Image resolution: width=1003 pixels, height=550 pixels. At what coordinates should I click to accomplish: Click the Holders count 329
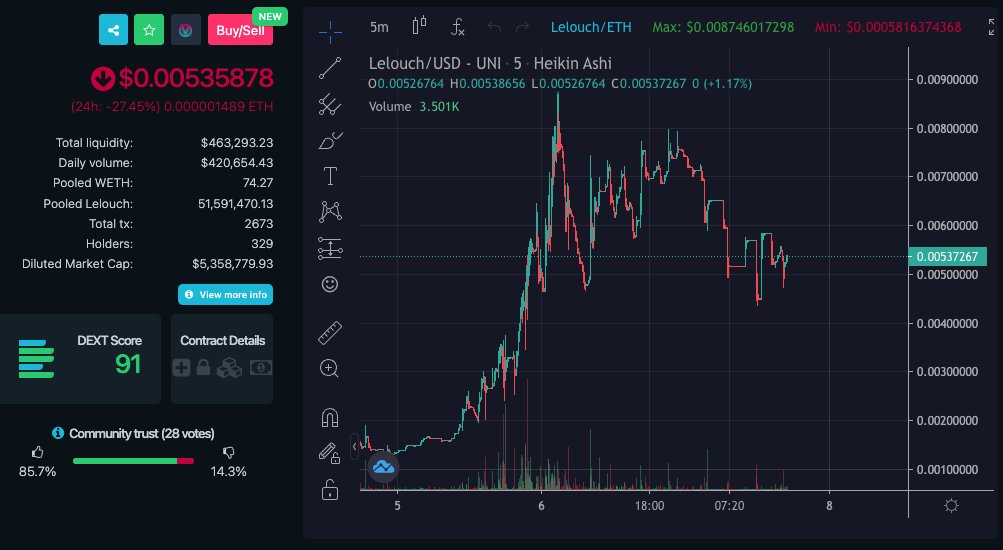(x=262, y=244)
